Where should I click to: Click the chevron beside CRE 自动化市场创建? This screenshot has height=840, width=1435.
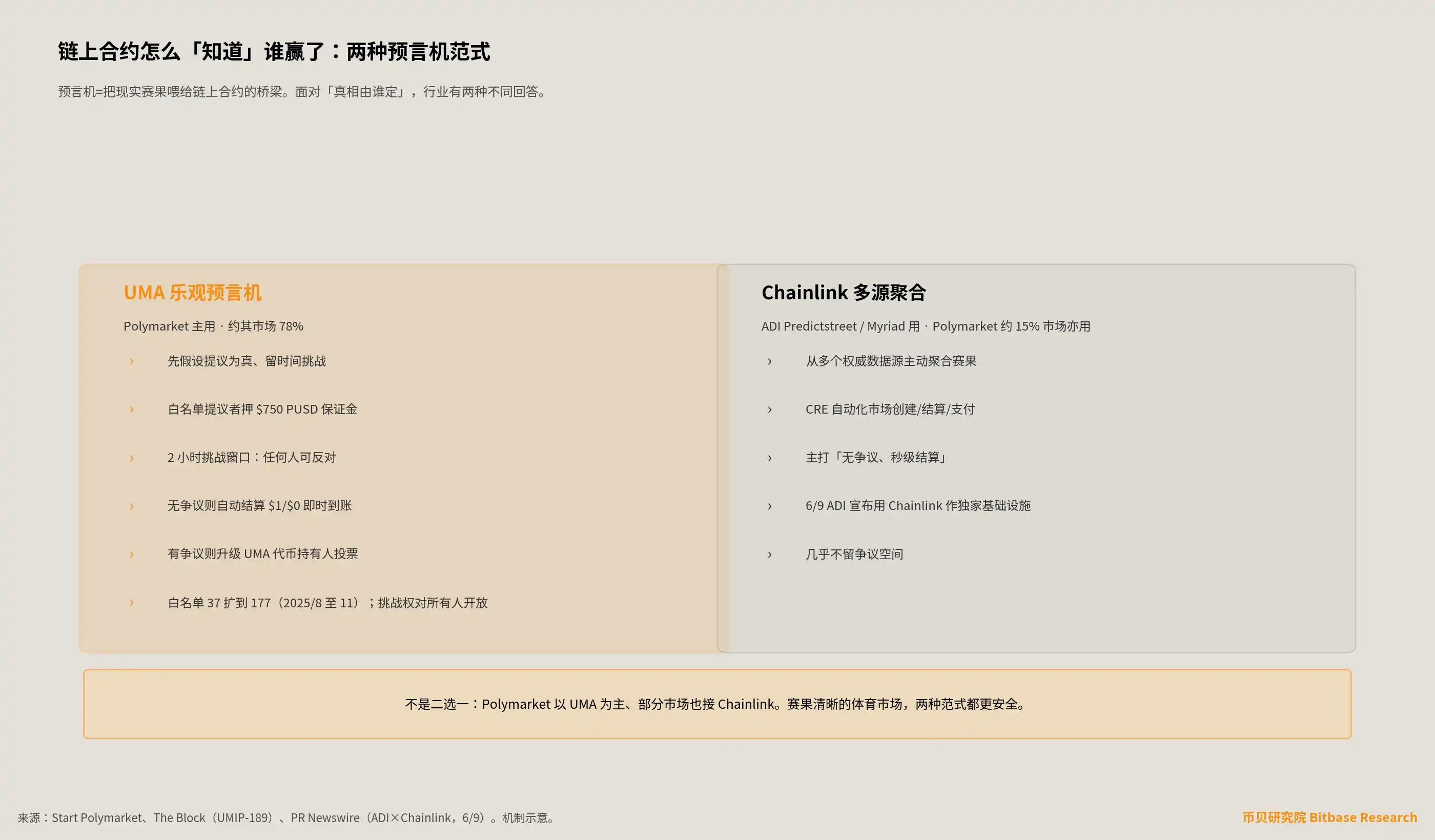pos(770,409)
